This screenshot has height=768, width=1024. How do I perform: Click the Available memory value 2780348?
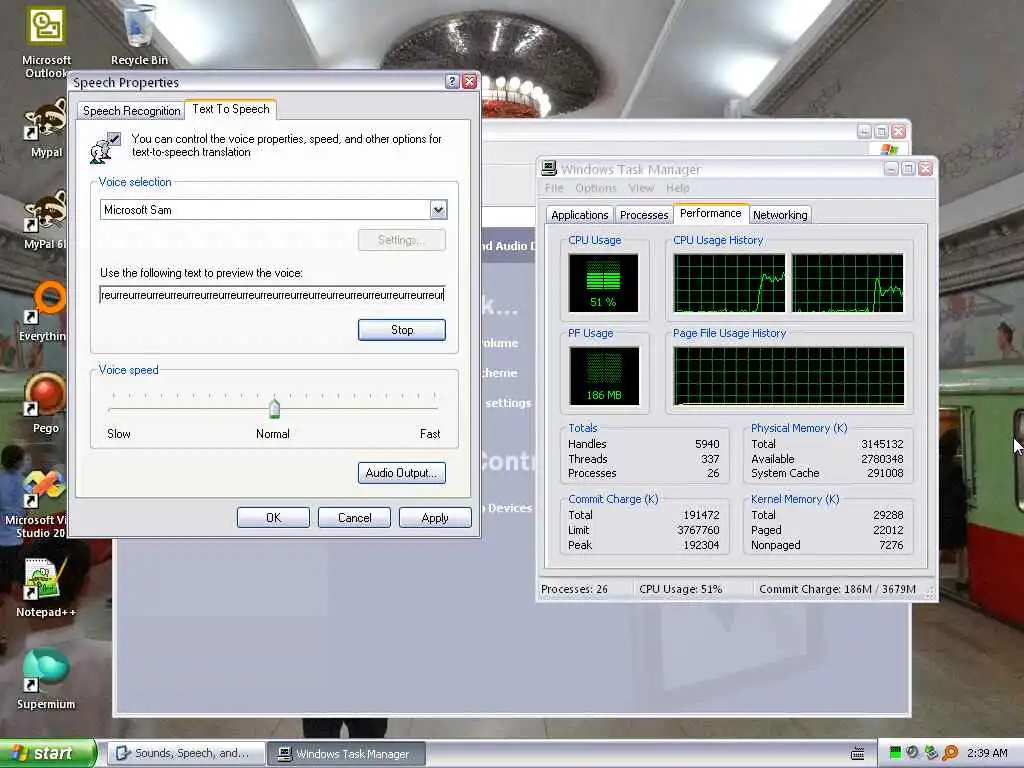882,459
